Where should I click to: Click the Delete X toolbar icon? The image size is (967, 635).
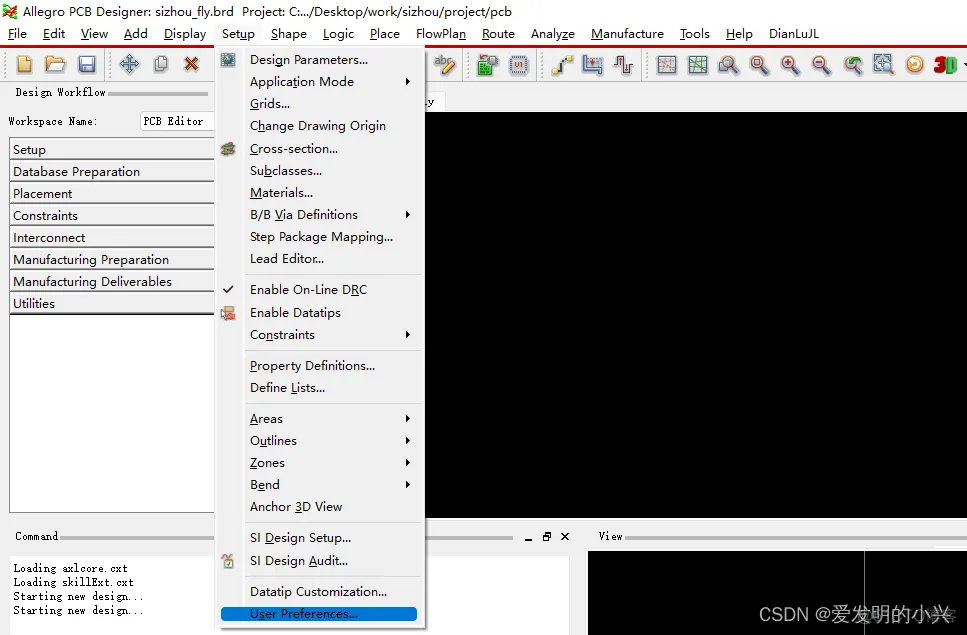click(192, 64)
